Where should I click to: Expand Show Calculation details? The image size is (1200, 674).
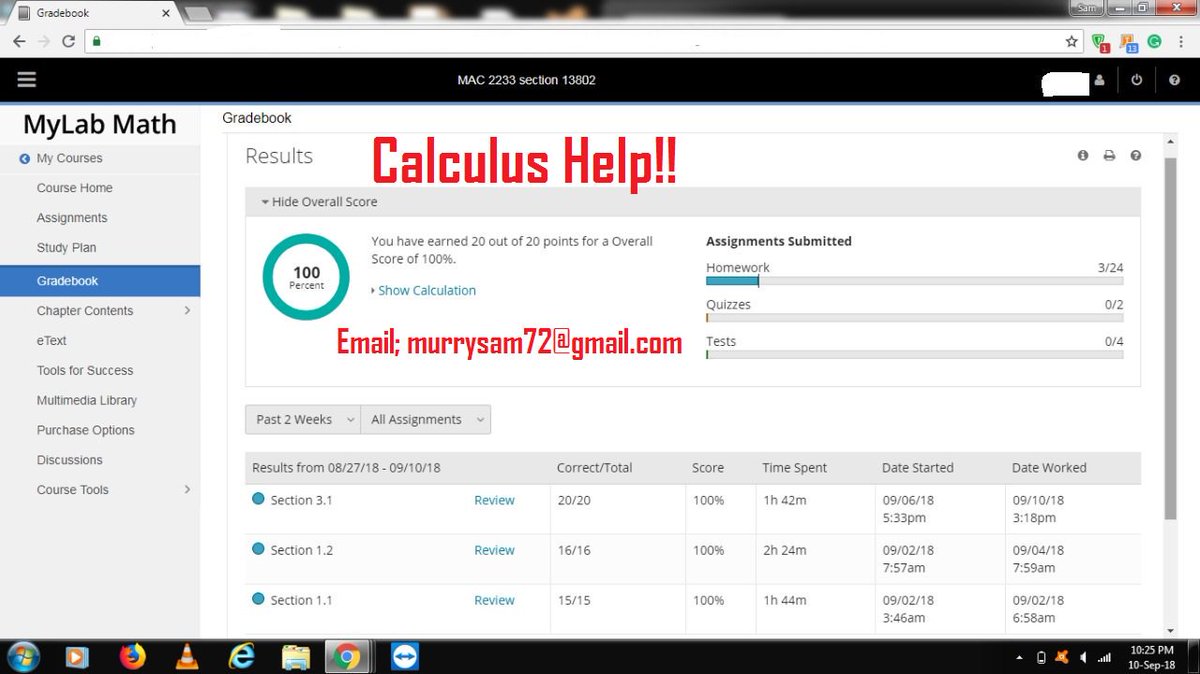pos(423,290)
